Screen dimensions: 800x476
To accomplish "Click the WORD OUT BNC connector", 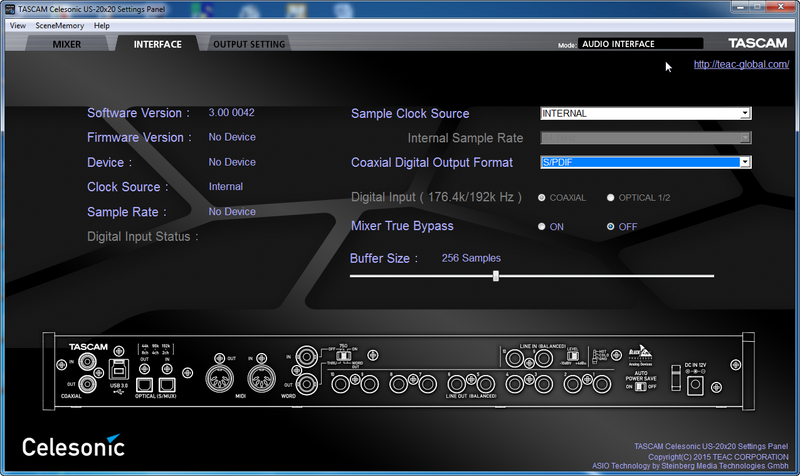I will click(x=307, y=384).
